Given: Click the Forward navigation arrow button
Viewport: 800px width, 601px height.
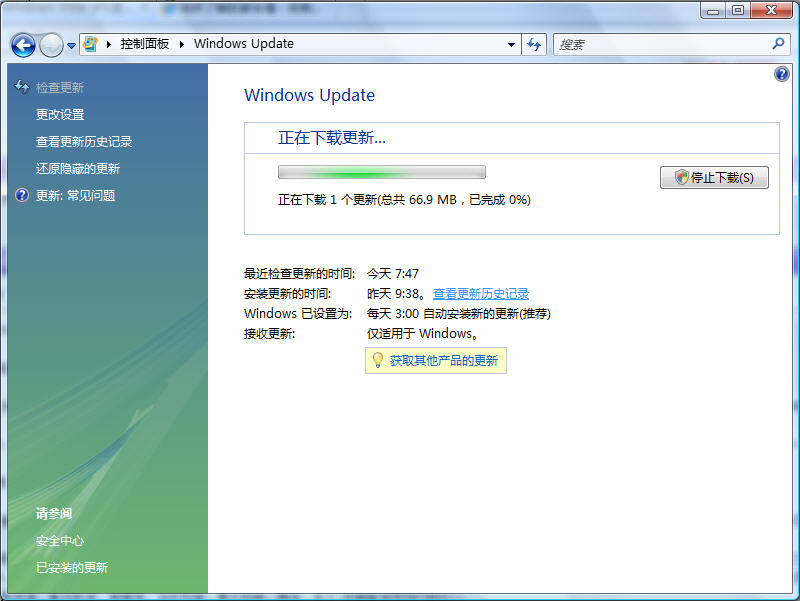Looking at the screenshot, I should click(x=51, y=45).
